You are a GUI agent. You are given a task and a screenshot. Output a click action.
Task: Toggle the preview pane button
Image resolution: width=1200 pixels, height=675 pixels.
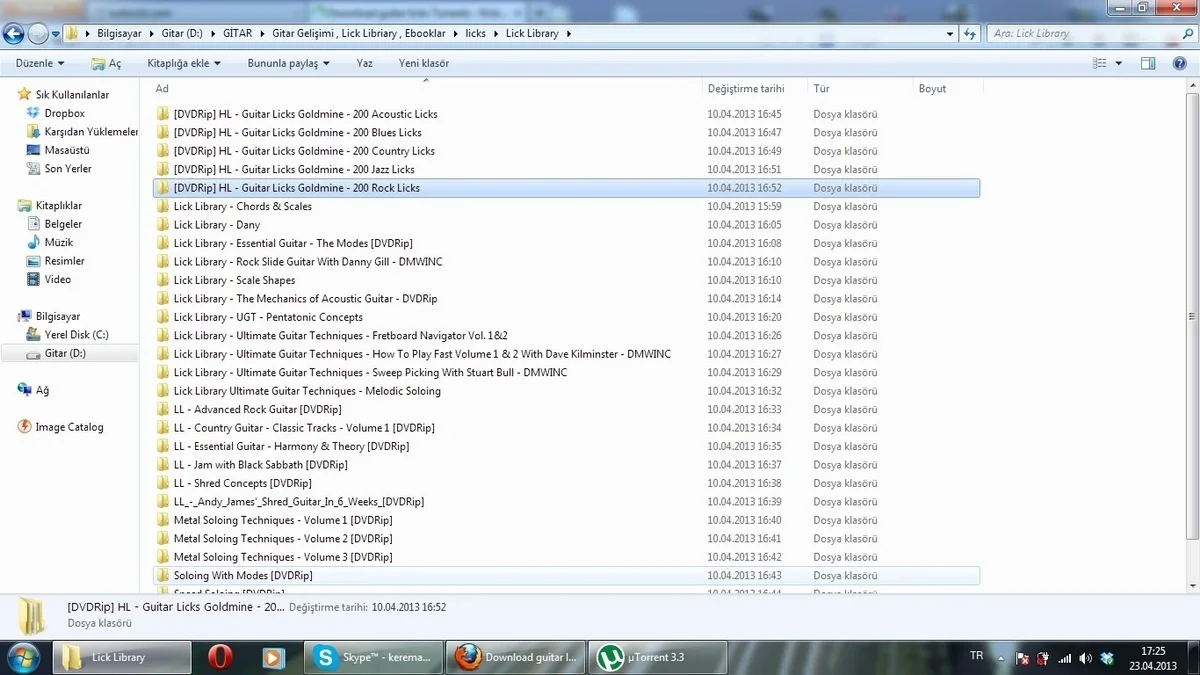pos(1149,63)
